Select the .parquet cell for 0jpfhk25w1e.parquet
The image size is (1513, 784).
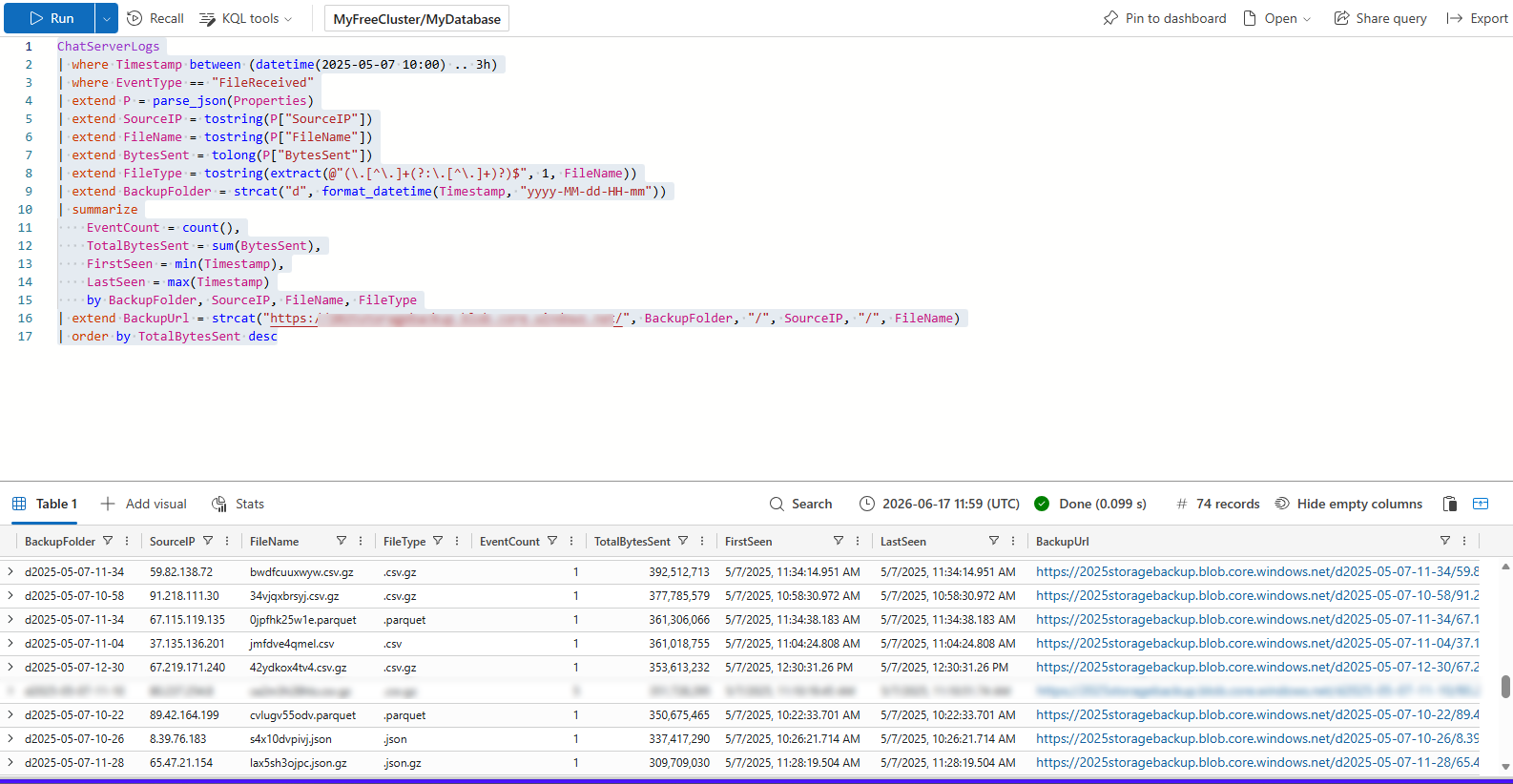[404, 620]
